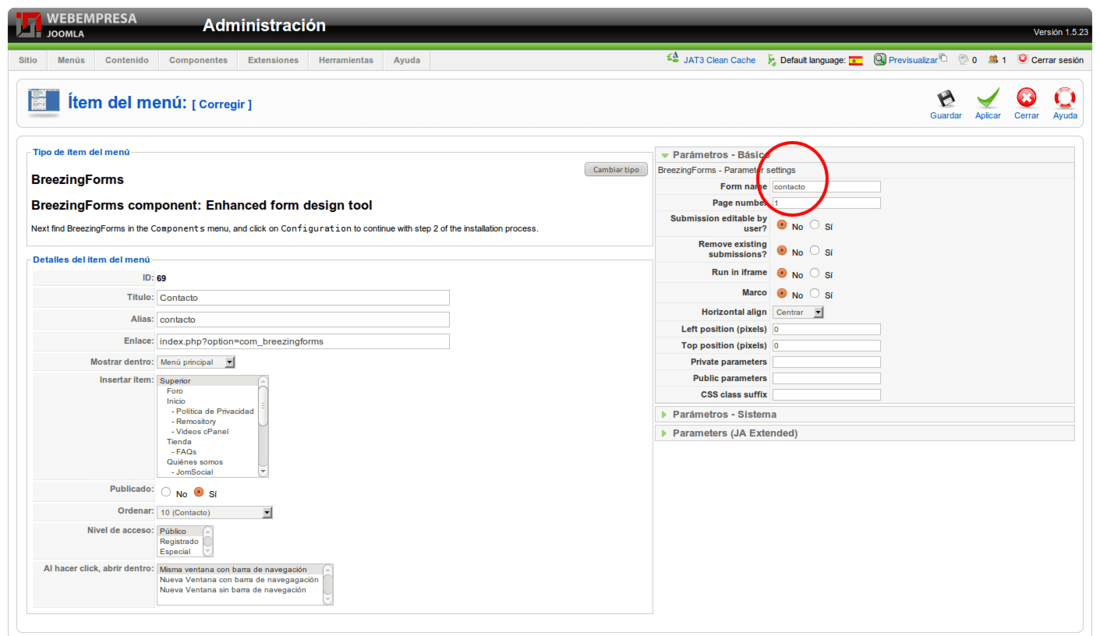
Task: Set Publicado to No
Action: (x=166, y=492)
